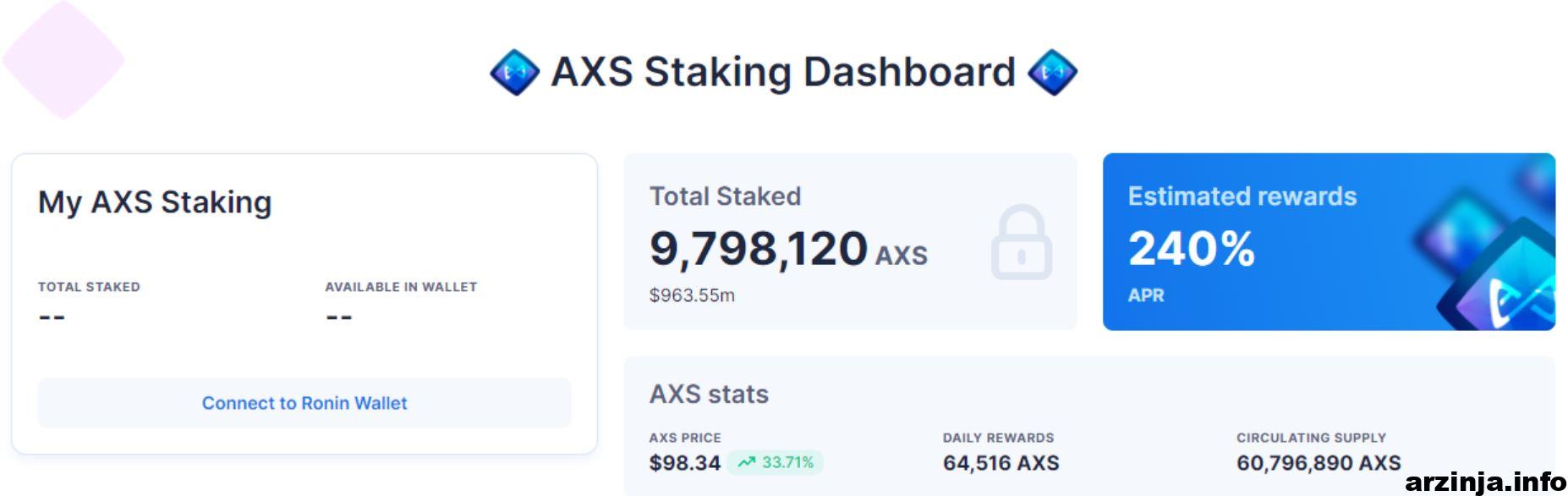Click the padlock icon in Total Staked card
This screenshot has width=1568, height=496.
pyautogui.click(x=1022, y=242)
